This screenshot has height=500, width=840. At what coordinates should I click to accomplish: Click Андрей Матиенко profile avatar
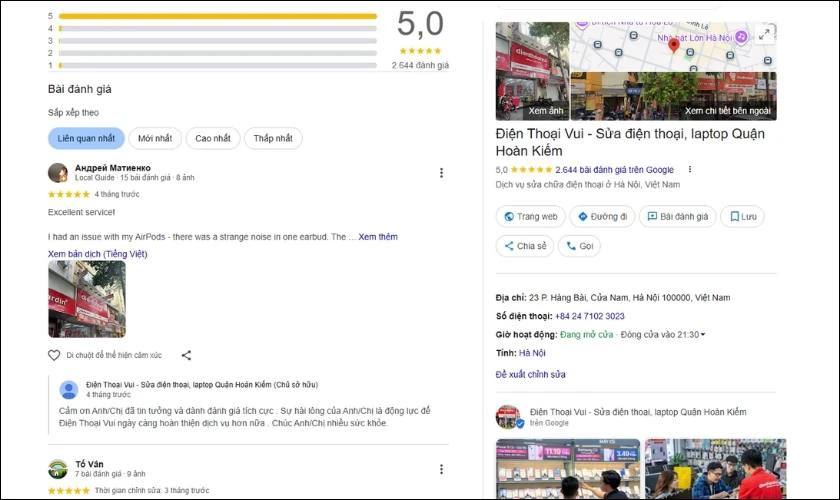click(58, 173)
